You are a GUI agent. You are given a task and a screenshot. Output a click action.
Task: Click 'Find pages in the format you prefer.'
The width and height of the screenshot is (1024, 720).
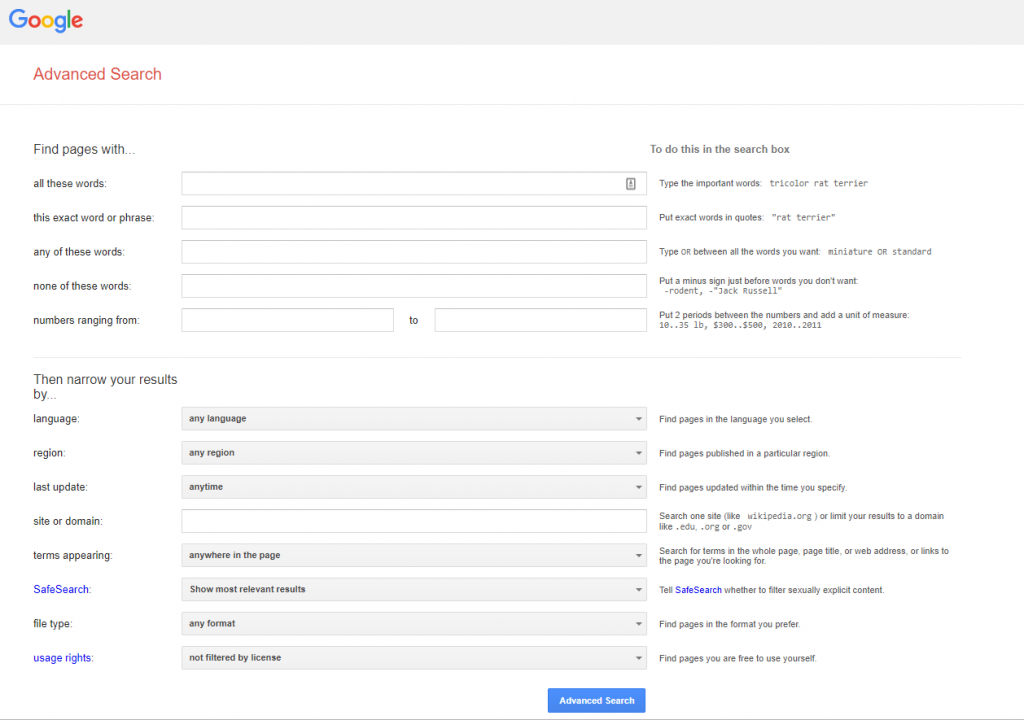[729, 624]
